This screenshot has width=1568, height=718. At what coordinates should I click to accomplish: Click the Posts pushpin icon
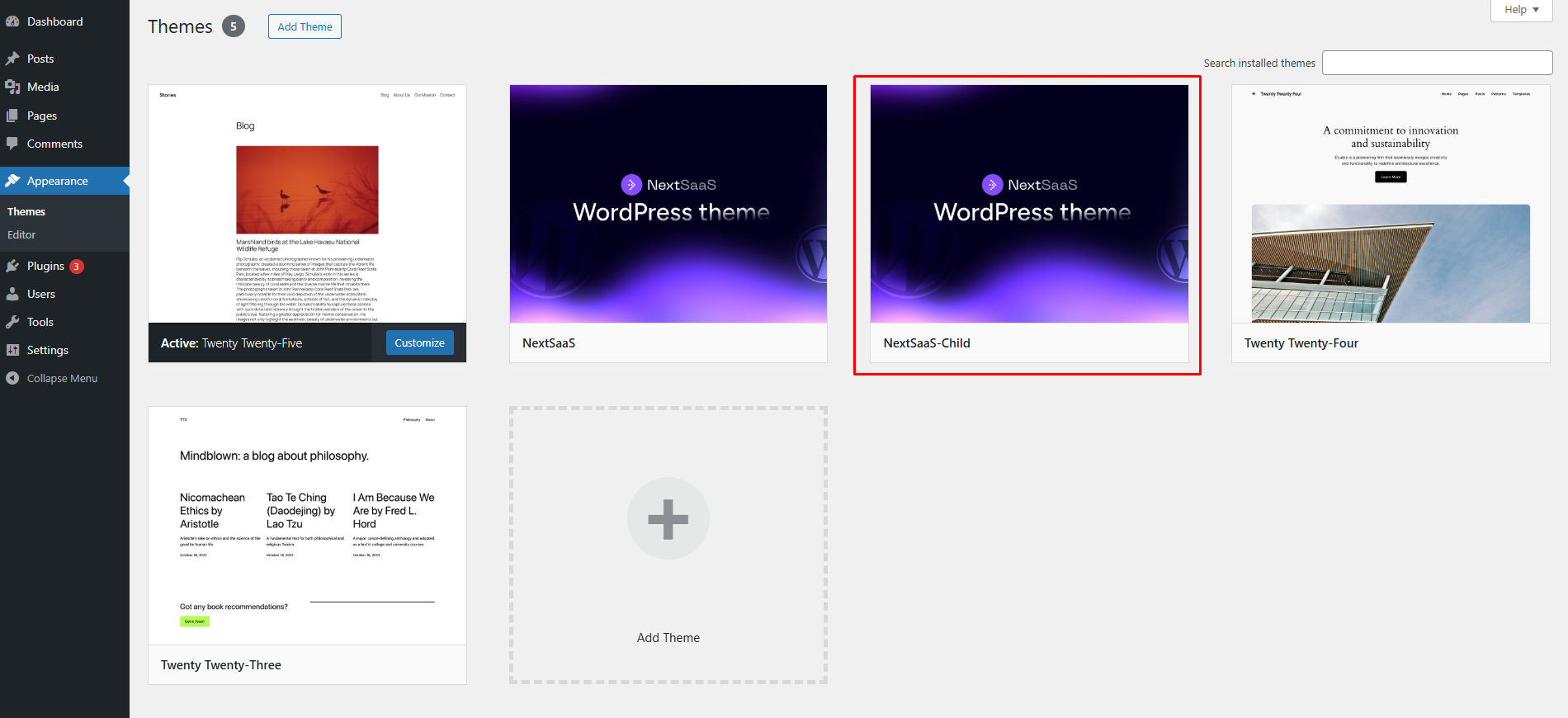coord(12,59)
